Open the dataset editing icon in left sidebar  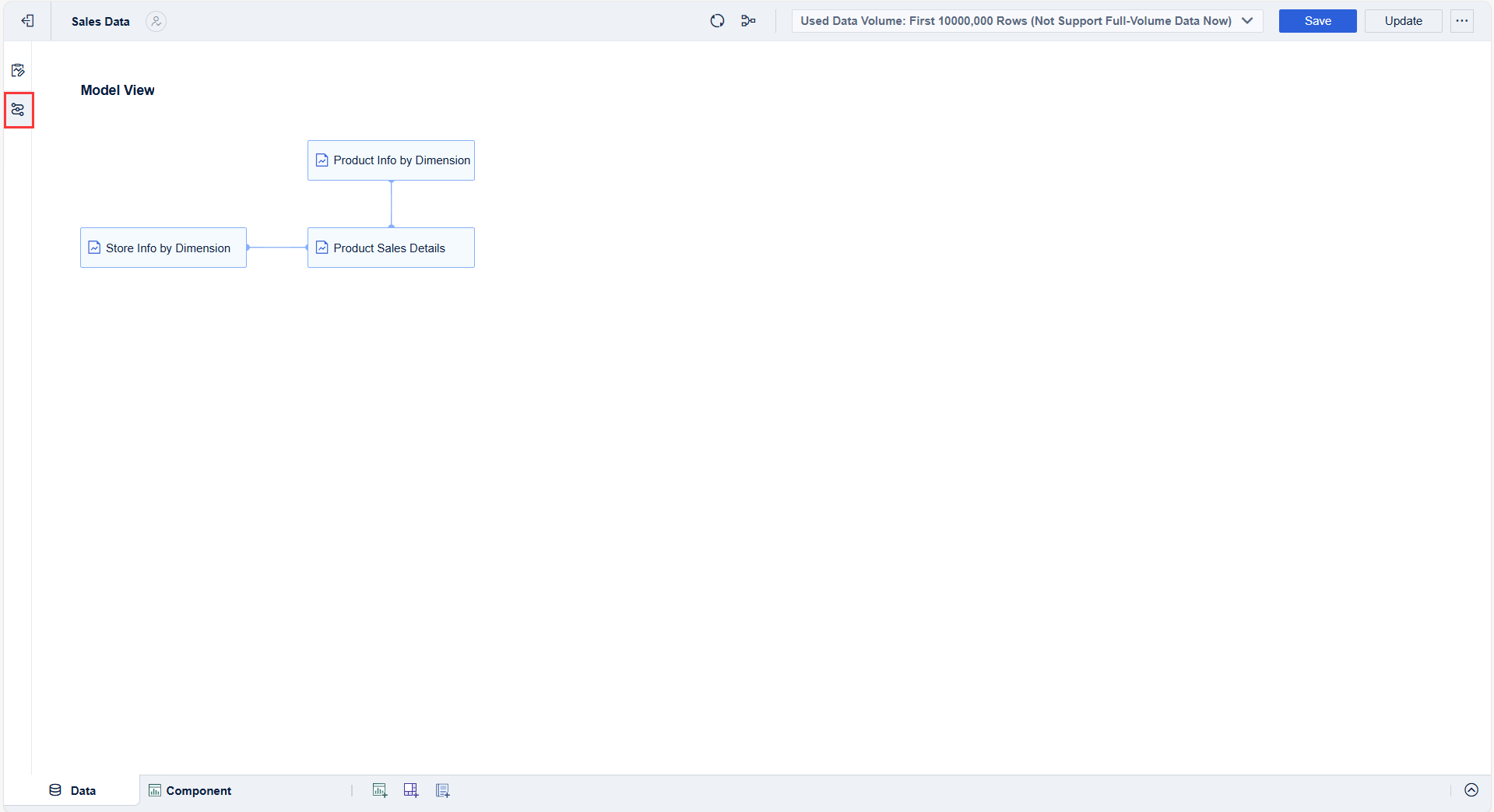(18, 70)
